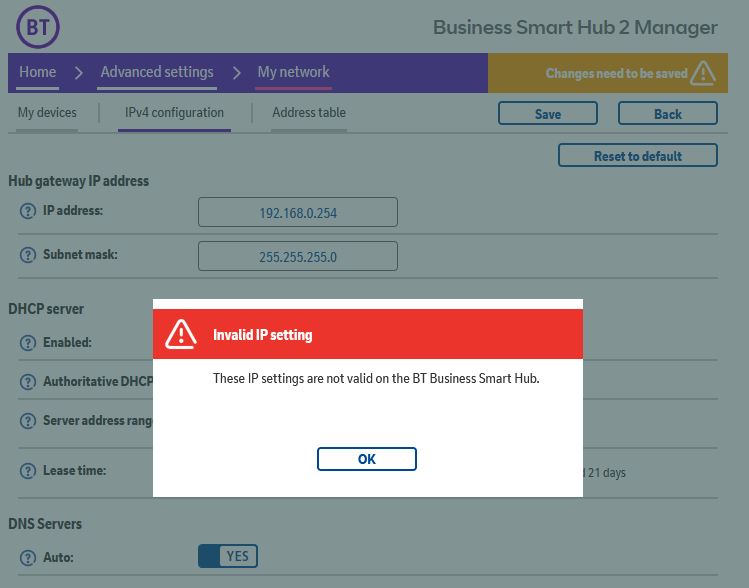Open help icon for DHCP Enabled
Viewport: 749px width, 588px height.
(x=28, y=342)
